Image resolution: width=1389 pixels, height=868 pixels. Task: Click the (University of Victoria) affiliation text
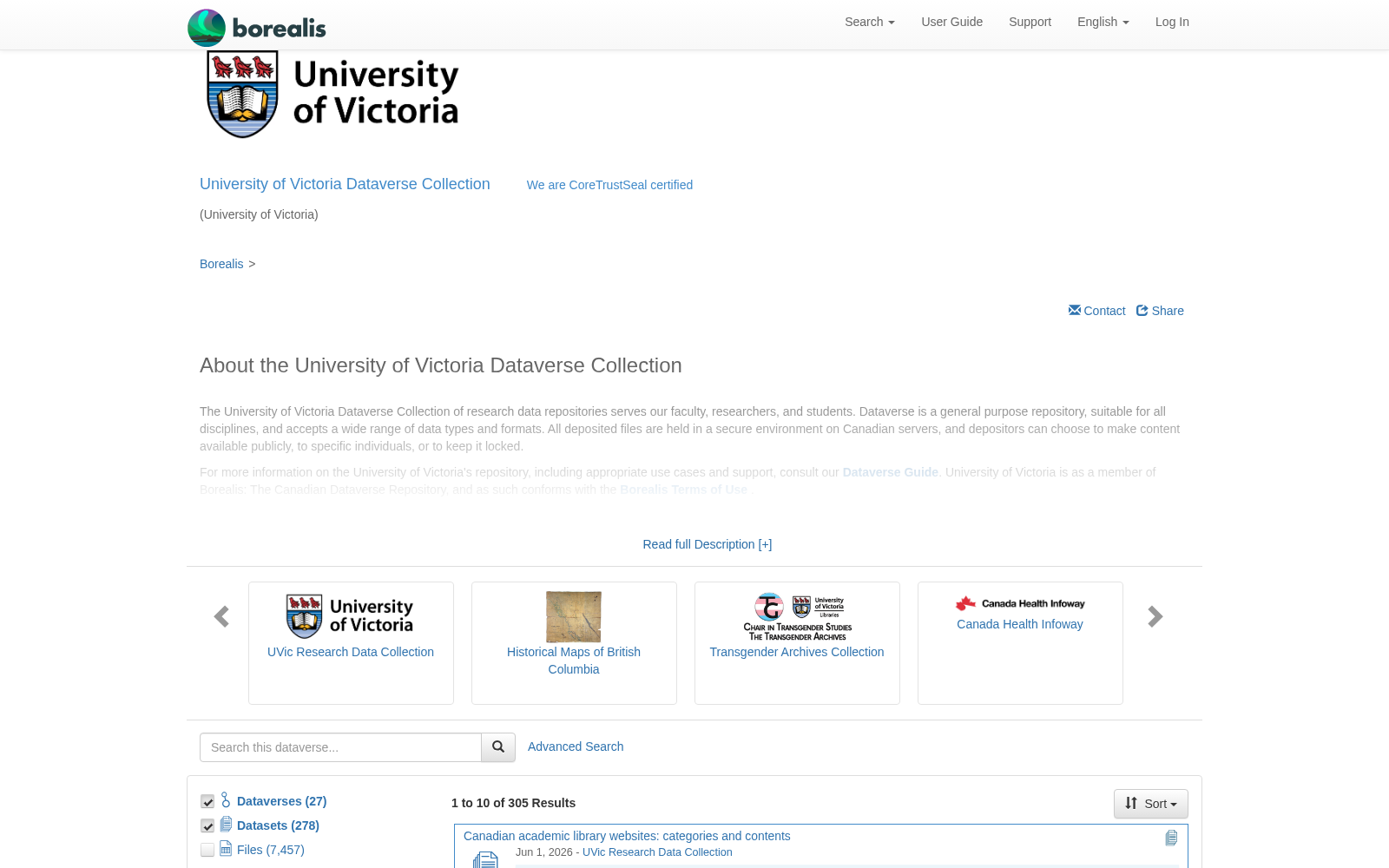259,214
